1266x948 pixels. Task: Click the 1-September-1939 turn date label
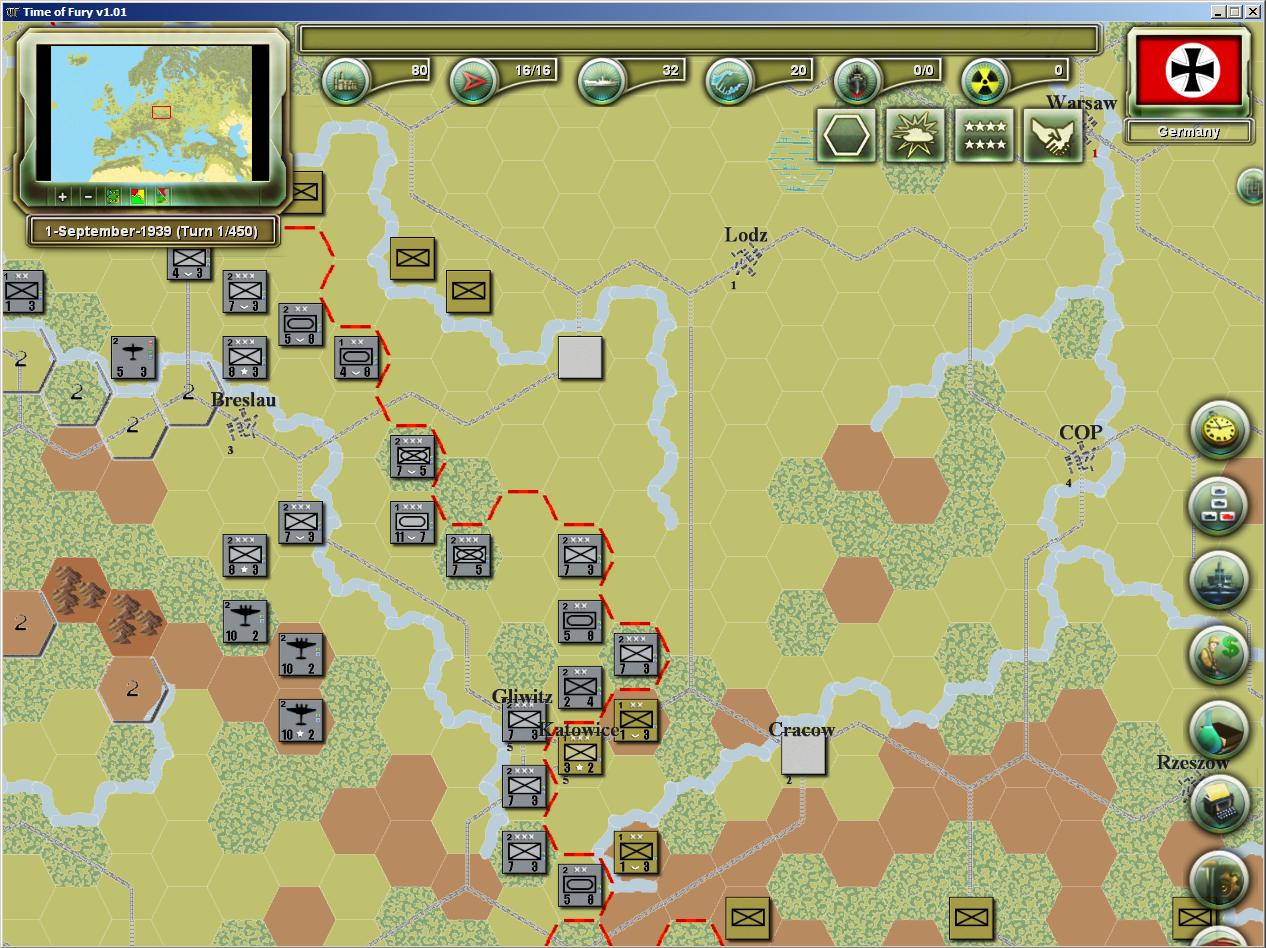pyautogui.click(x=151, y=231)
